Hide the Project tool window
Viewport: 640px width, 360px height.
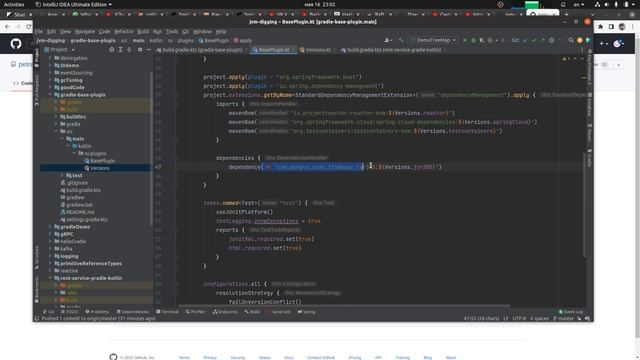149,49
